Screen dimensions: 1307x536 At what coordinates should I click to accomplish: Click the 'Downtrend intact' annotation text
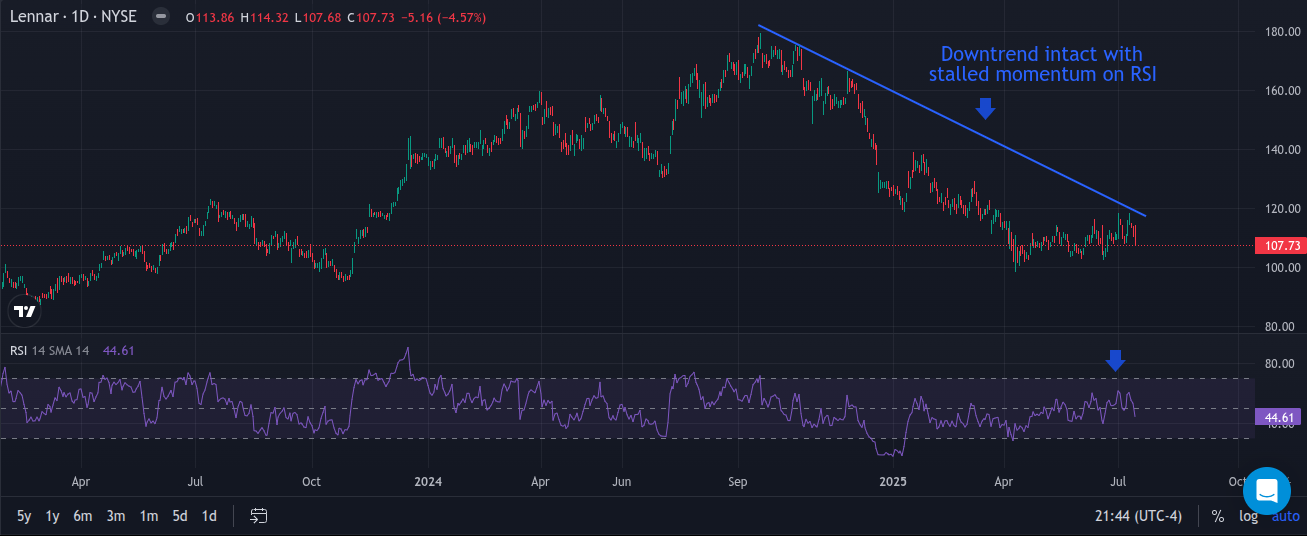click(1042, 63)
